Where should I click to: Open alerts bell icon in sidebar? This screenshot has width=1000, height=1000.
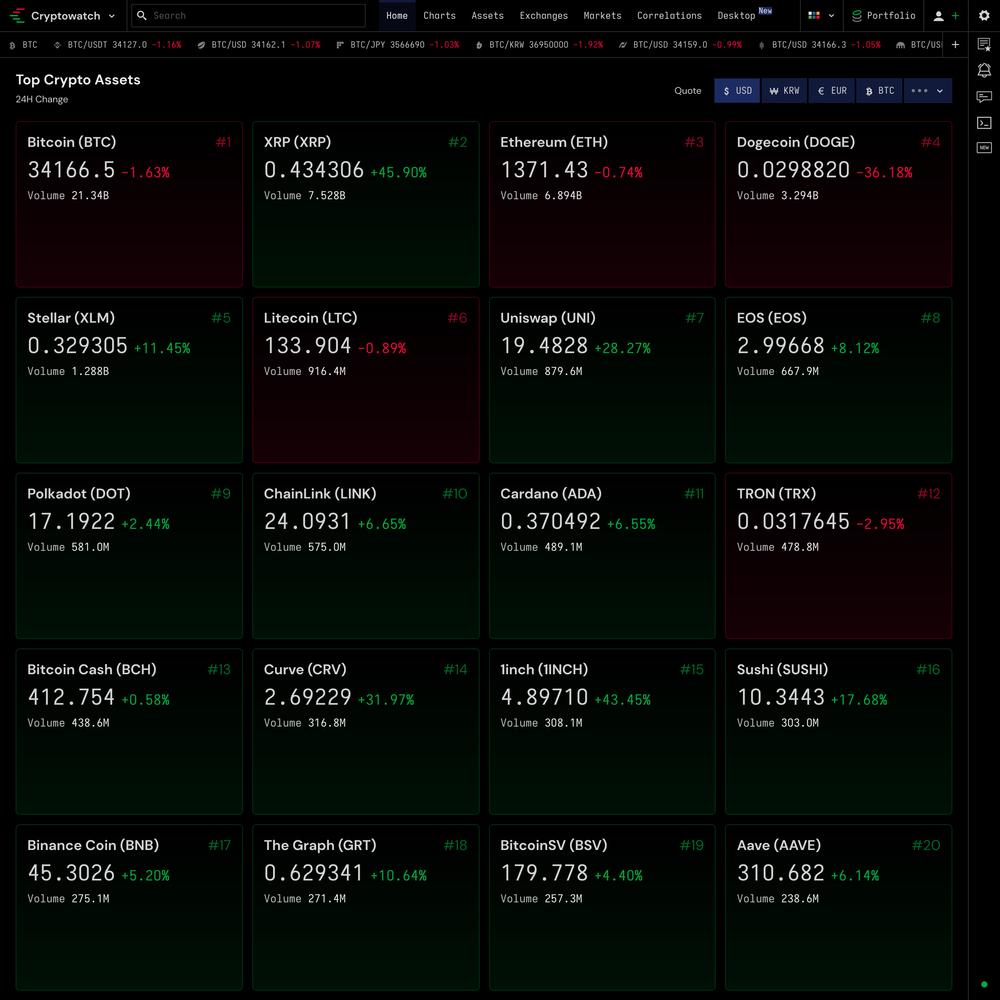(984, 70)
